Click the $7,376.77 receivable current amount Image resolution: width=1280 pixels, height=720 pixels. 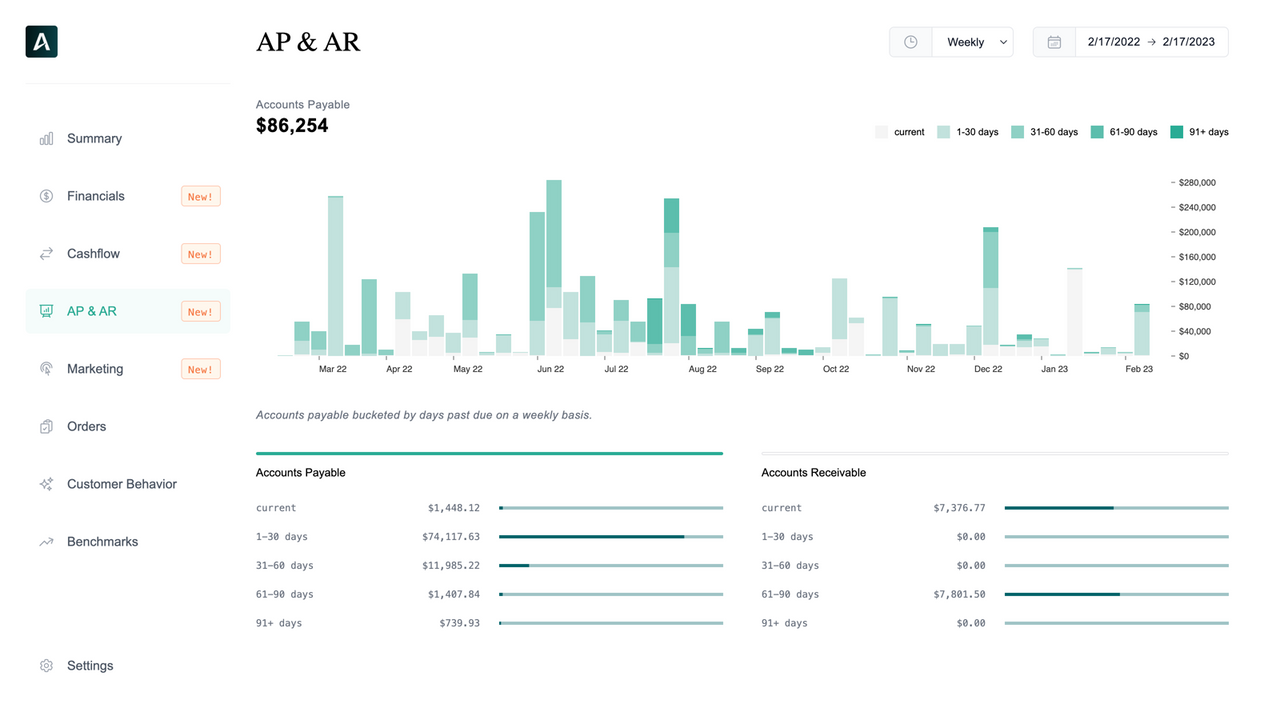click(959, 508)
